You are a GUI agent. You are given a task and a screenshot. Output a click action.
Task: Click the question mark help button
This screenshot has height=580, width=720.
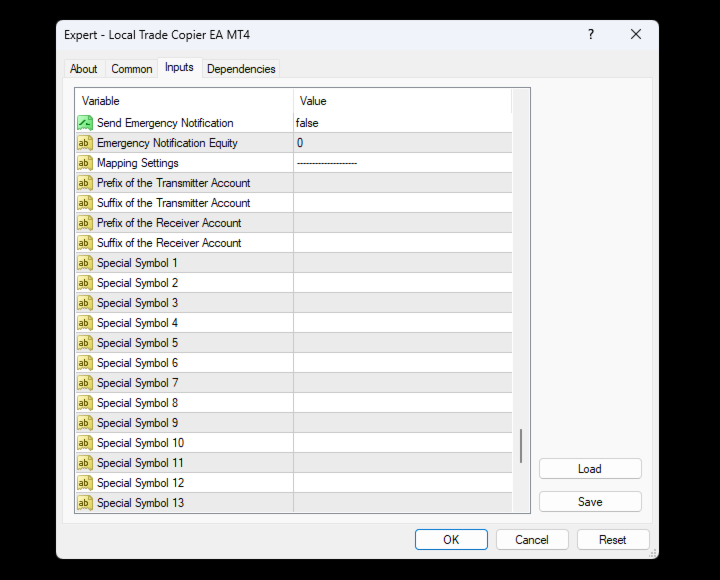[x=591, y=34]
